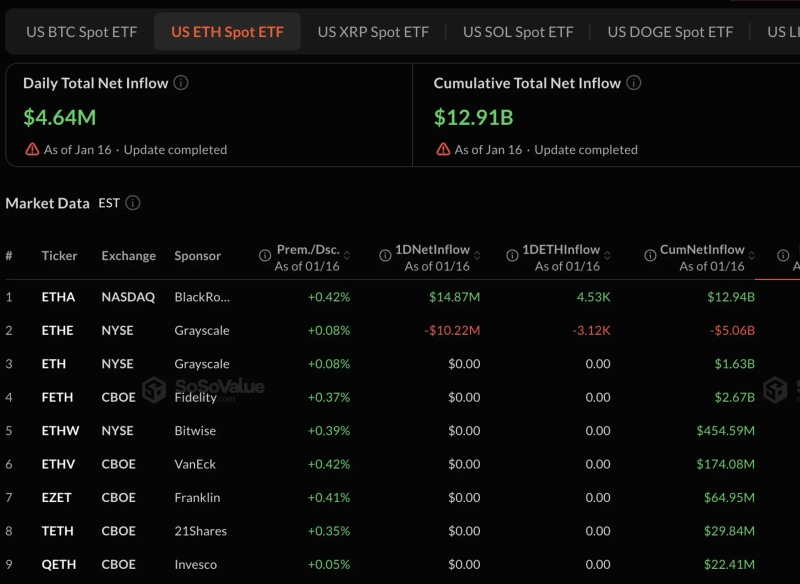Click warning icon under the $12.91B value
This screenshot has width=800, height=584.
pyautogui.click(x=443, y=149)
